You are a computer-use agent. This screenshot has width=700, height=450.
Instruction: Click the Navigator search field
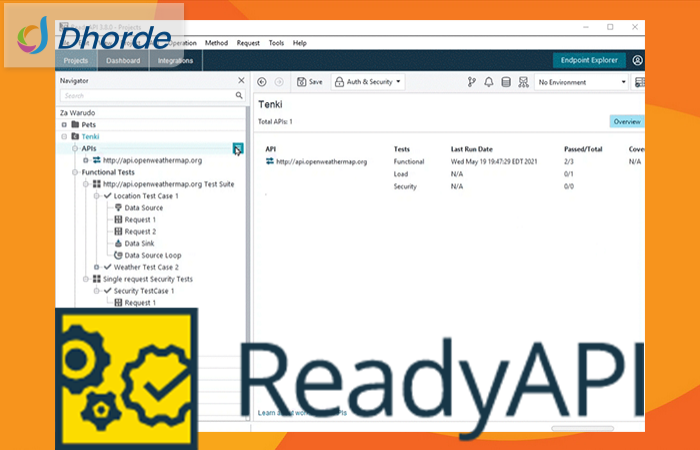pyautogui.click(x=152, y=96)
